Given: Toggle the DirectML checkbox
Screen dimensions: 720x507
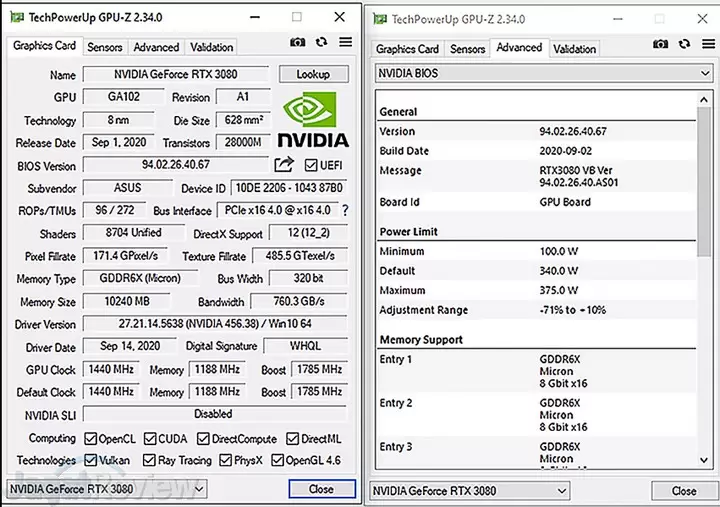Looking at the screenshot, I should click(x=292, y=439).
